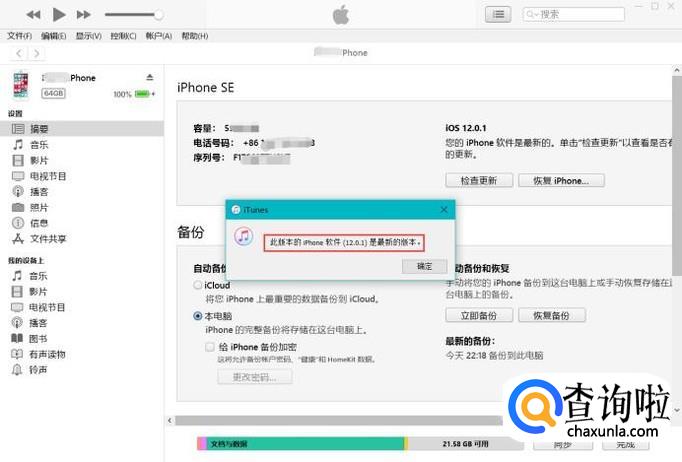Enable 给 iPhone 备份加密 checkbox
Viewport: 682px width, 462px height.
pos(210,347)
